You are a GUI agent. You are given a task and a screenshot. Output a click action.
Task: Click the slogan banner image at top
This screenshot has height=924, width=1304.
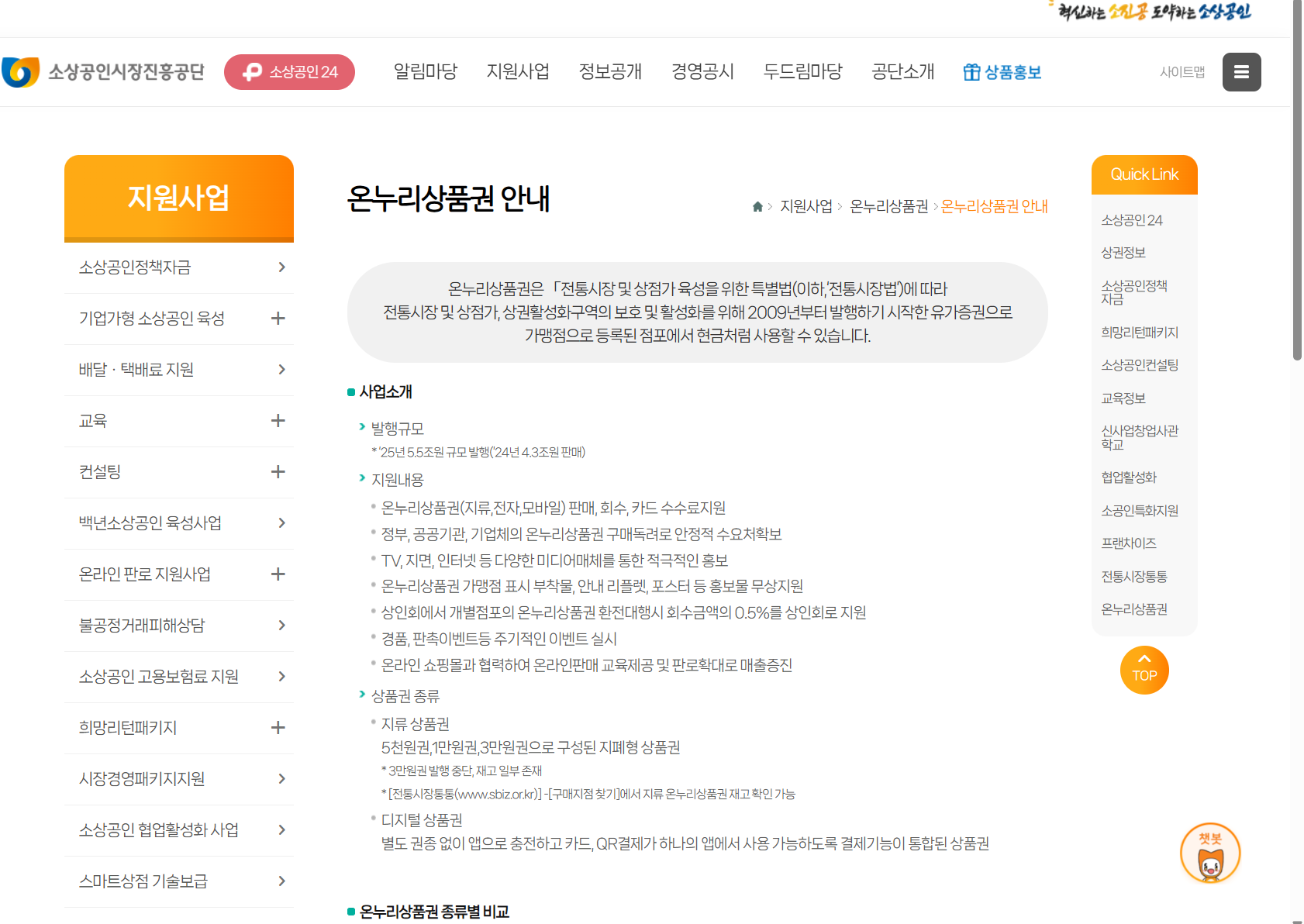(1150, 11)
